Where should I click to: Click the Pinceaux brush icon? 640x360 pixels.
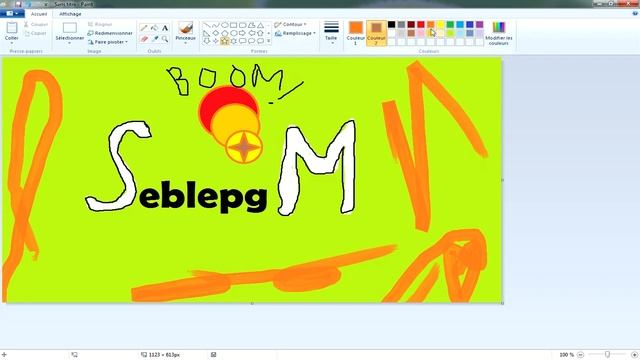click(x=186, y=28)
